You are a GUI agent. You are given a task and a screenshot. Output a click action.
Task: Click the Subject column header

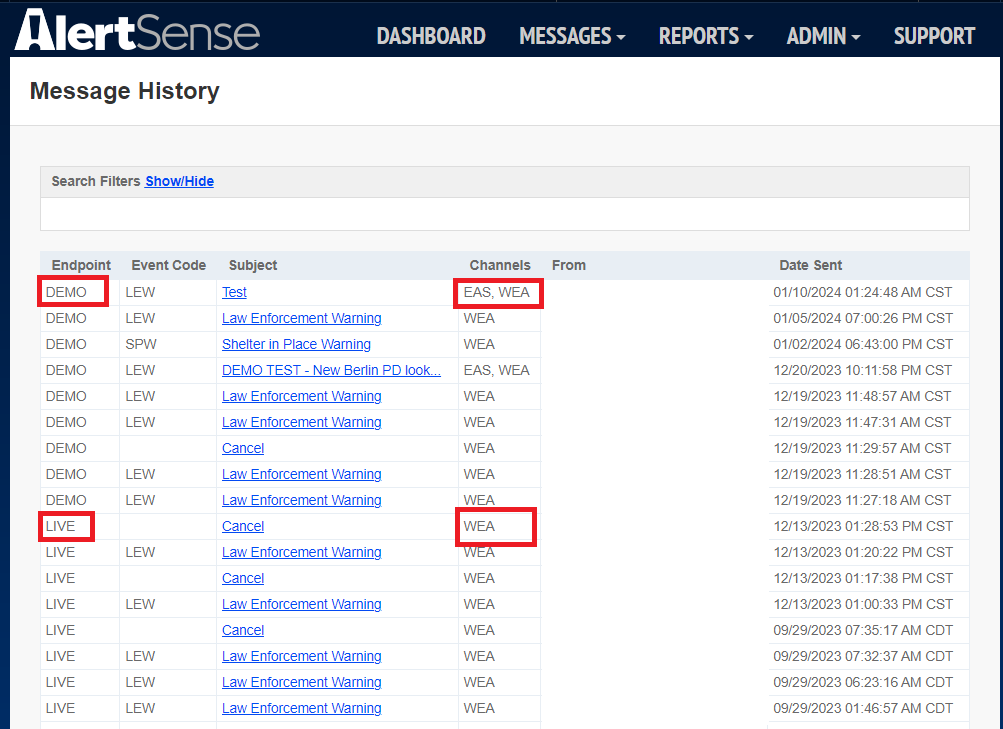pos(252,265)
